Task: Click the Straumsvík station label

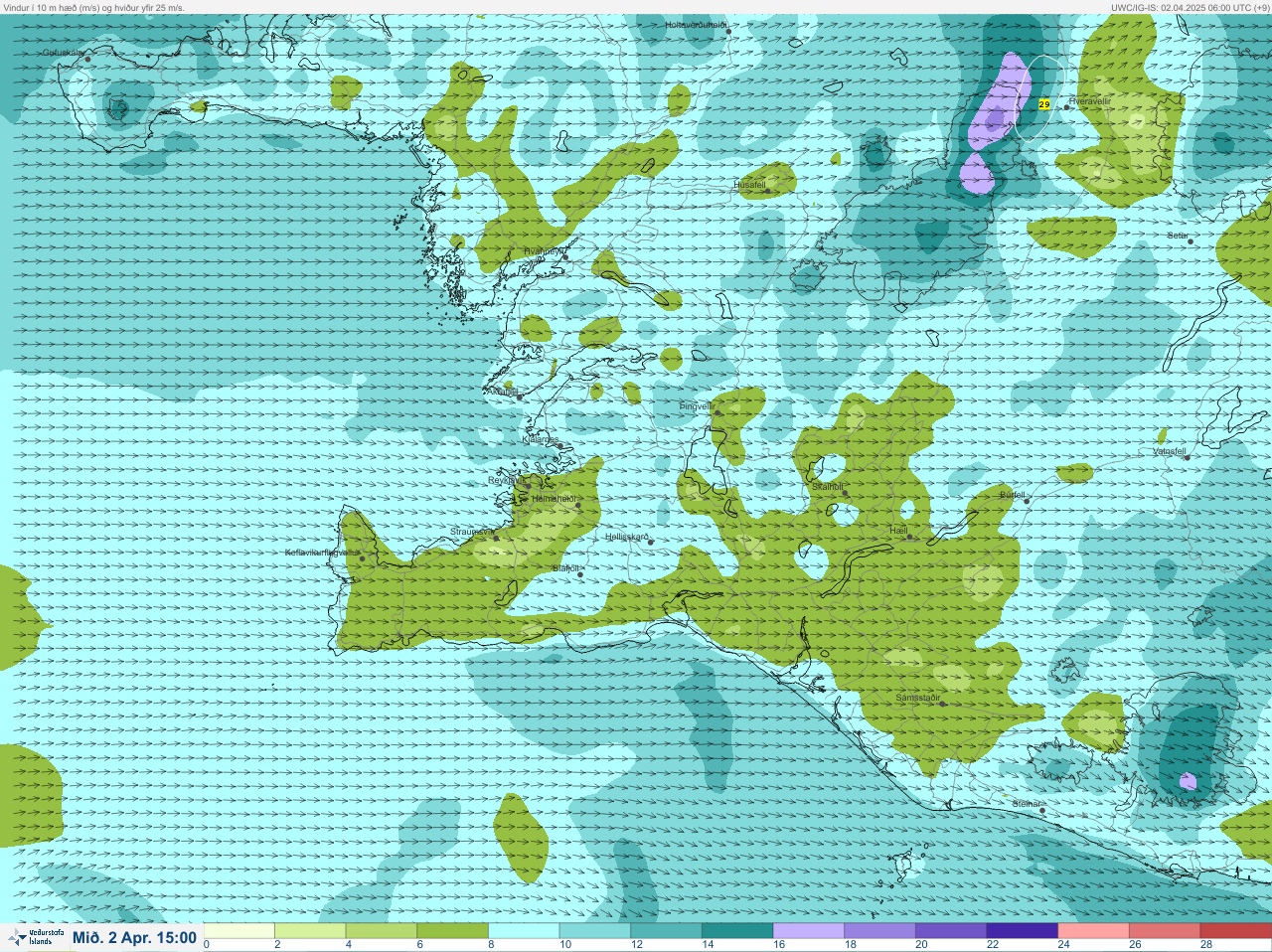Action: coord(471,532)
